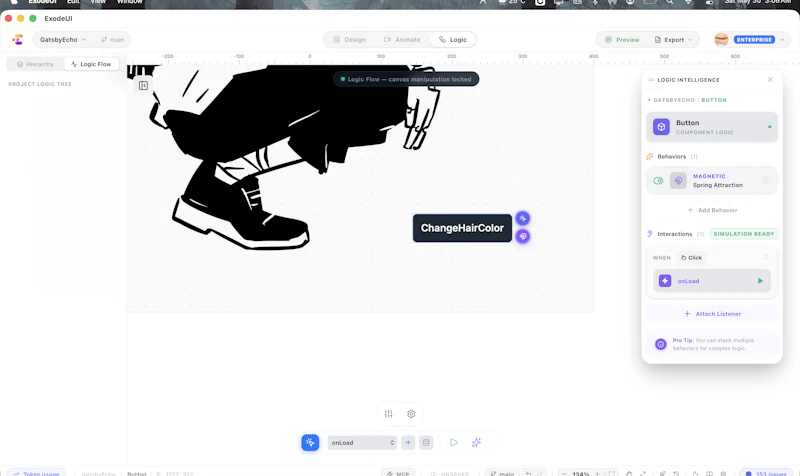Zoom out with minus in status bar
The width and height of the screenshot is (800, 476).
564,473
